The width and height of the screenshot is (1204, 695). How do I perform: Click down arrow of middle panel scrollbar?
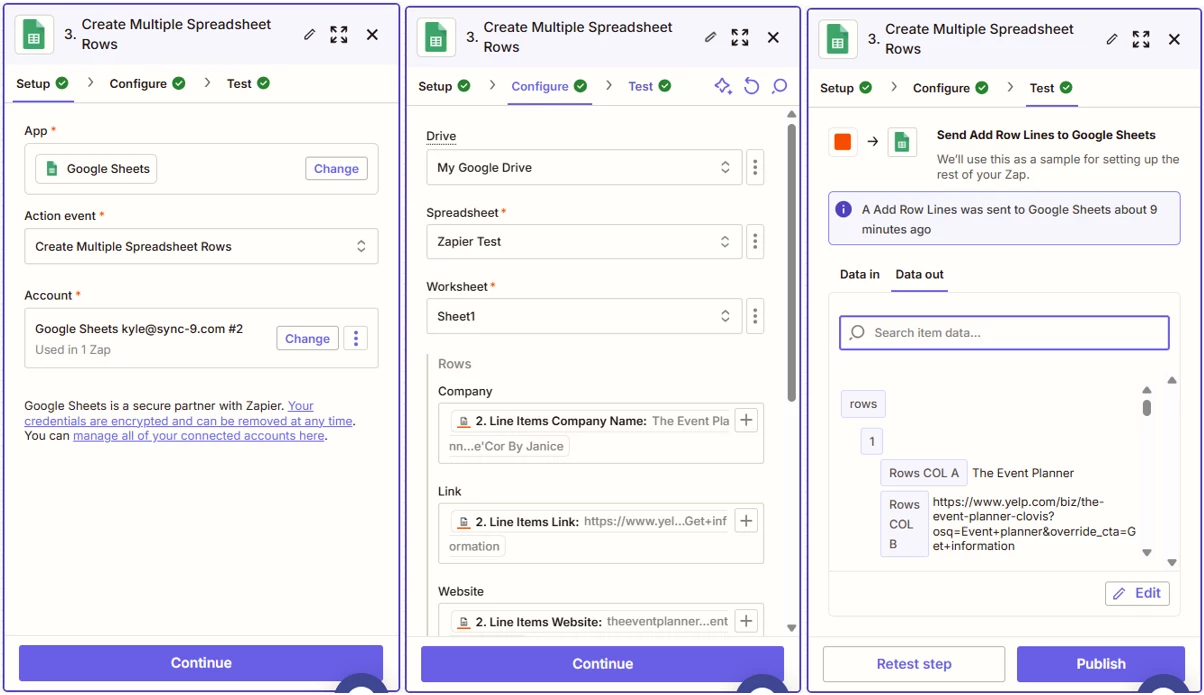point(792,628)
